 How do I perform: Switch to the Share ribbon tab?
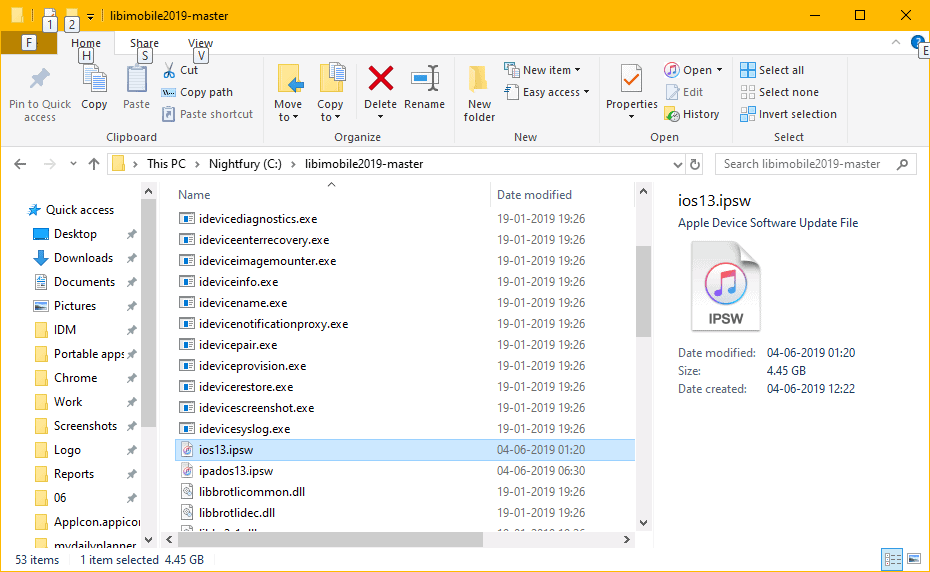pos(144,43)
